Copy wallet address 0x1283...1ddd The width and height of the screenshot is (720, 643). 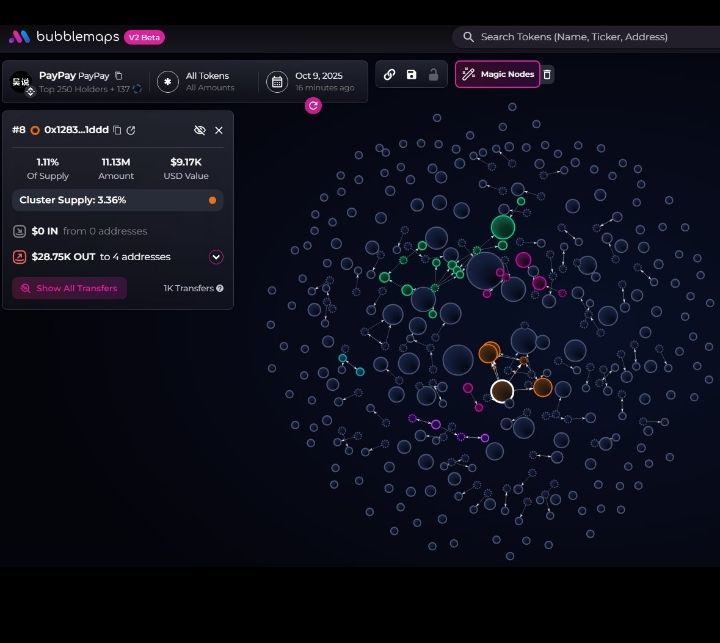click(x=117, y=130)
